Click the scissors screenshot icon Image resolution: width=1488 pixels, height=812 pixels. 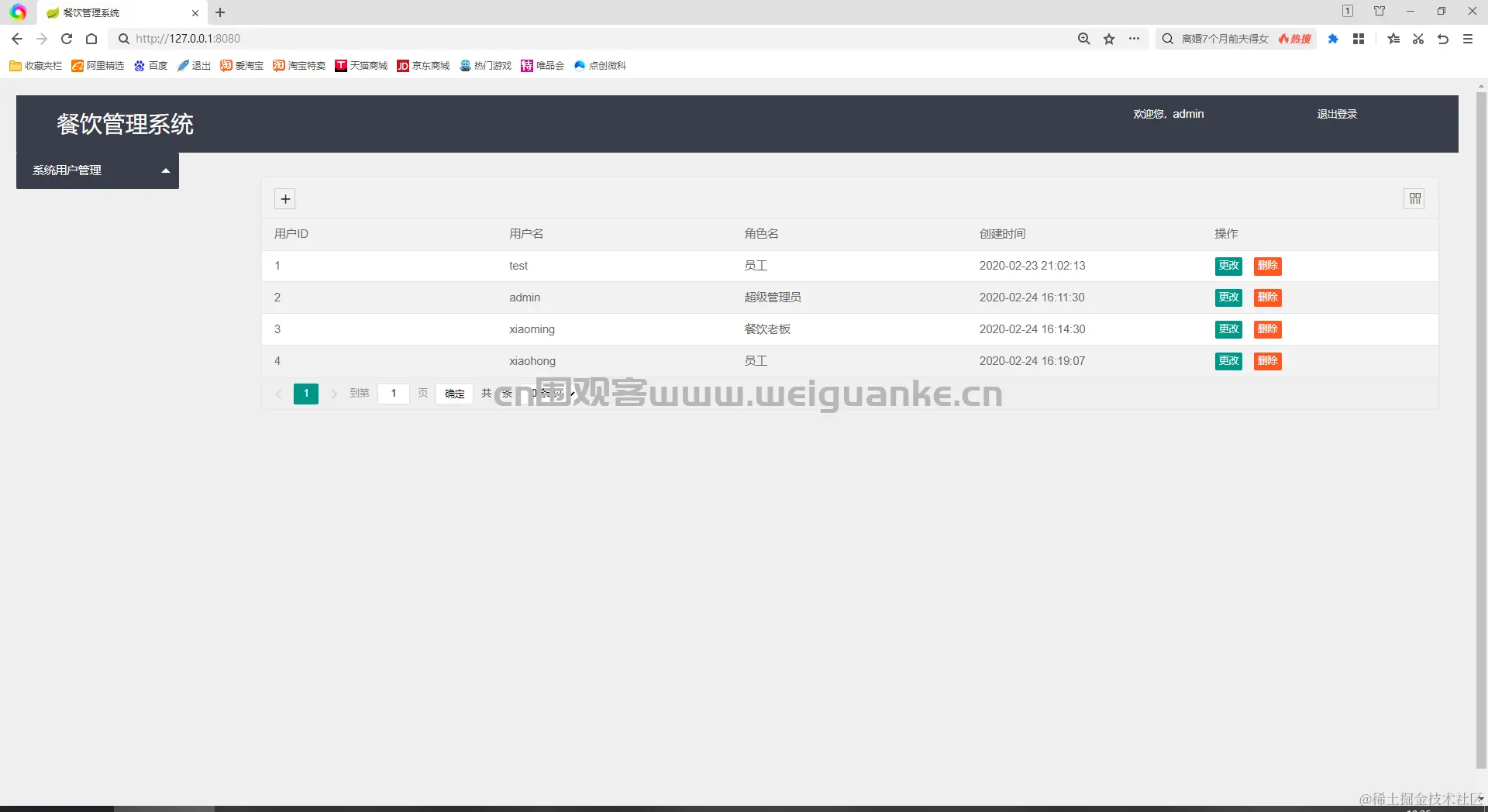pos(1418,39)
